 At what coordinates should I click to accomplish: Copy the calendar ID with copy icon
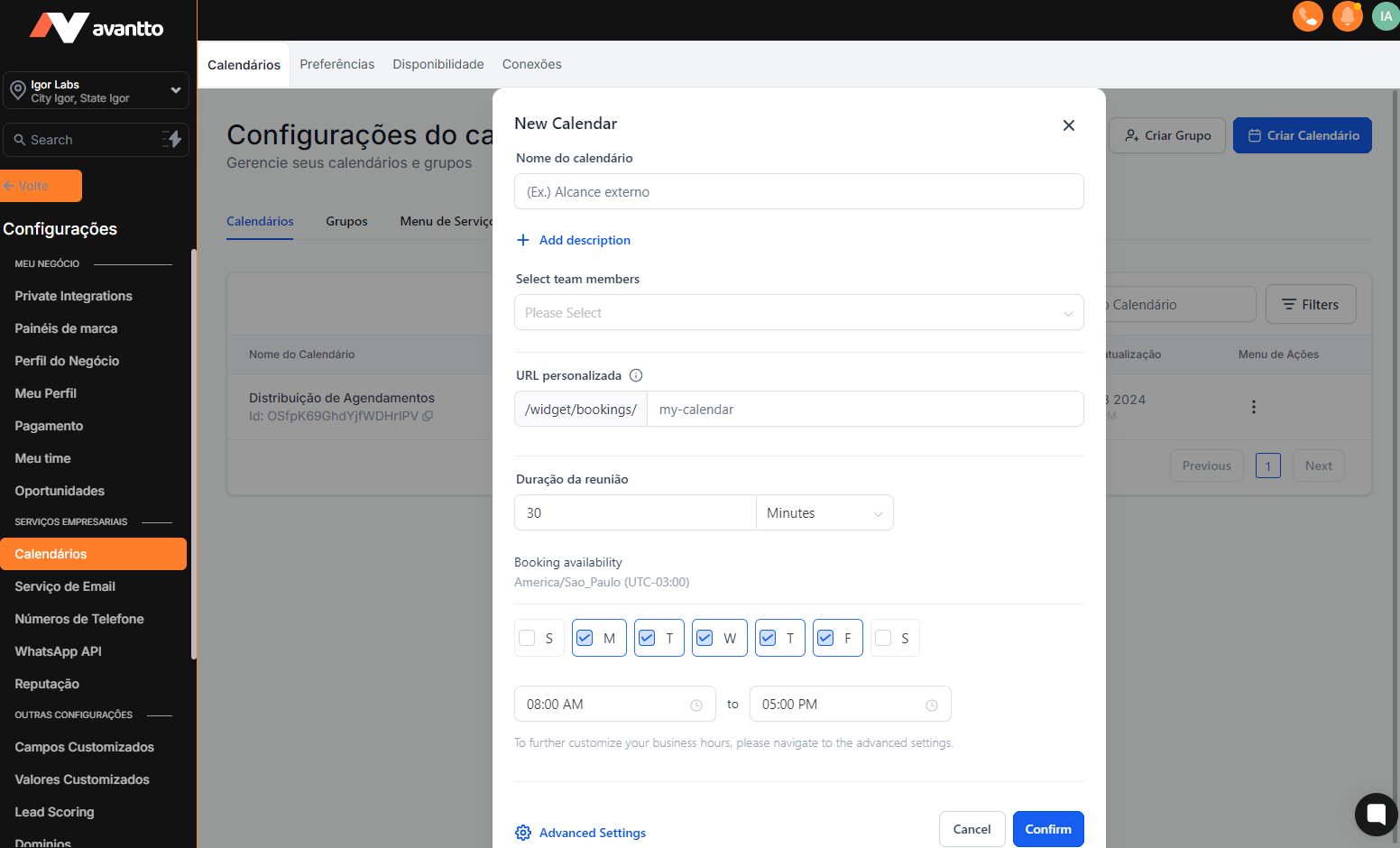coord(428,416)
